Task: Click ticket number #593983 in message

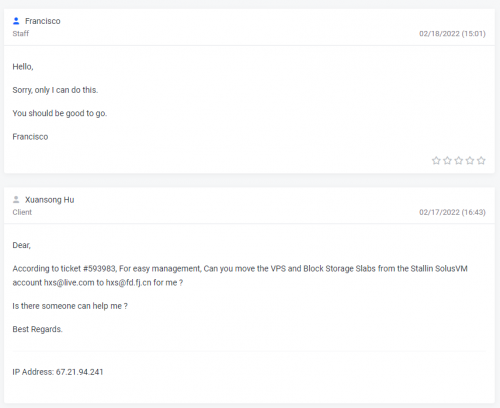Action: click(100, 269)
